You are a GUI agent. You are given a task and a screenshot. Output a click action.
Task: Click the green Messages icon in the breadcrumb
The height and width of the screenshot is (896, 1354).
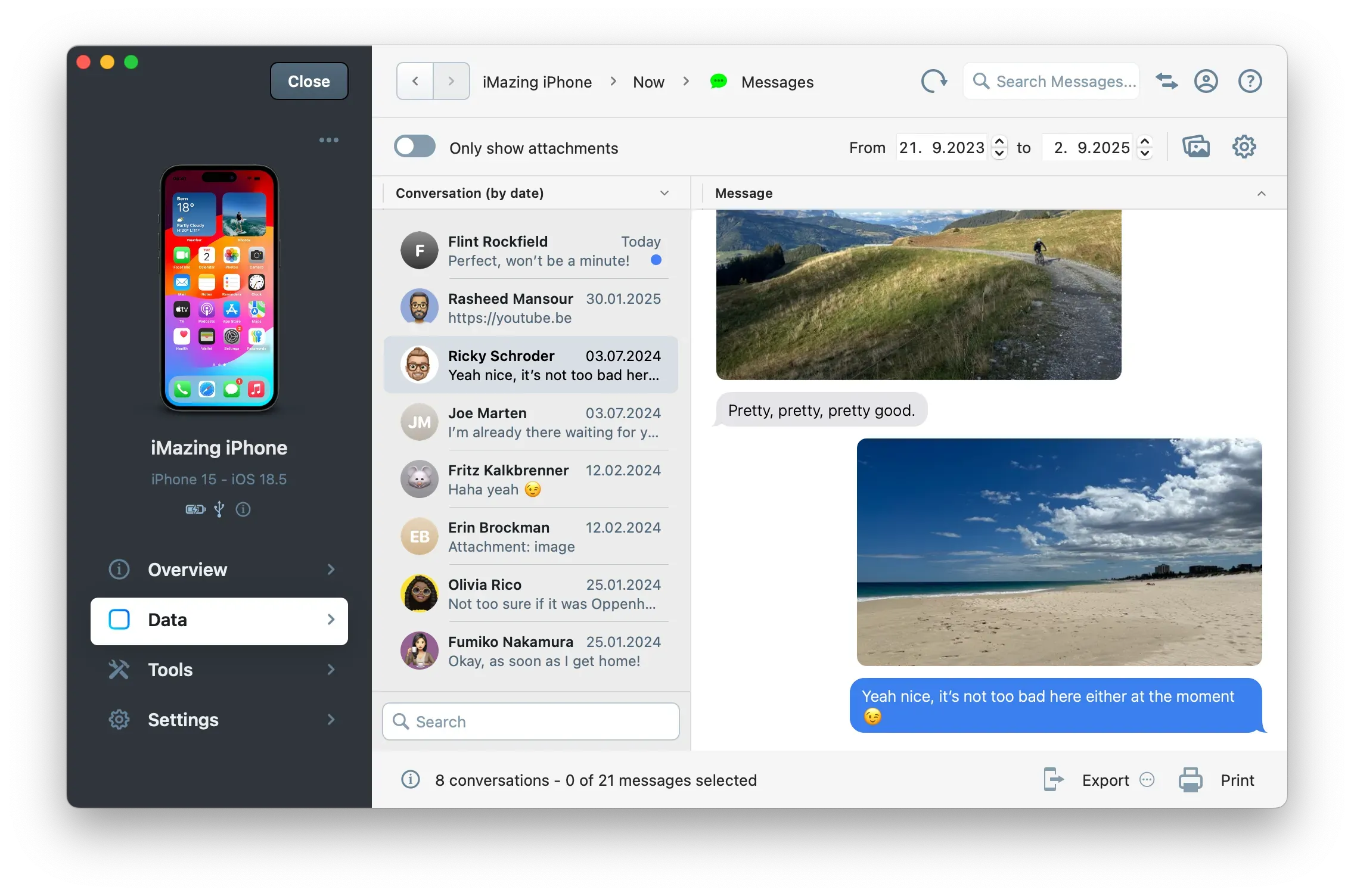pos(718,82)
